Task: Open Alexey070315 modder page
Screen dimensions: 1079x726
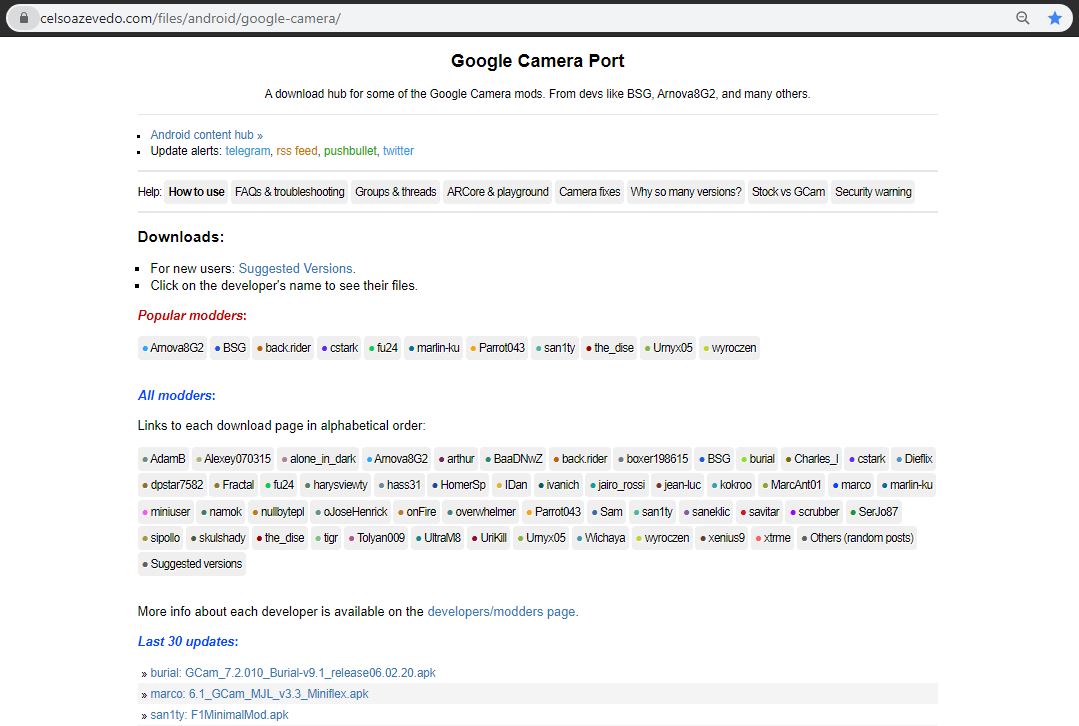Action: click(x=233, y=459)
